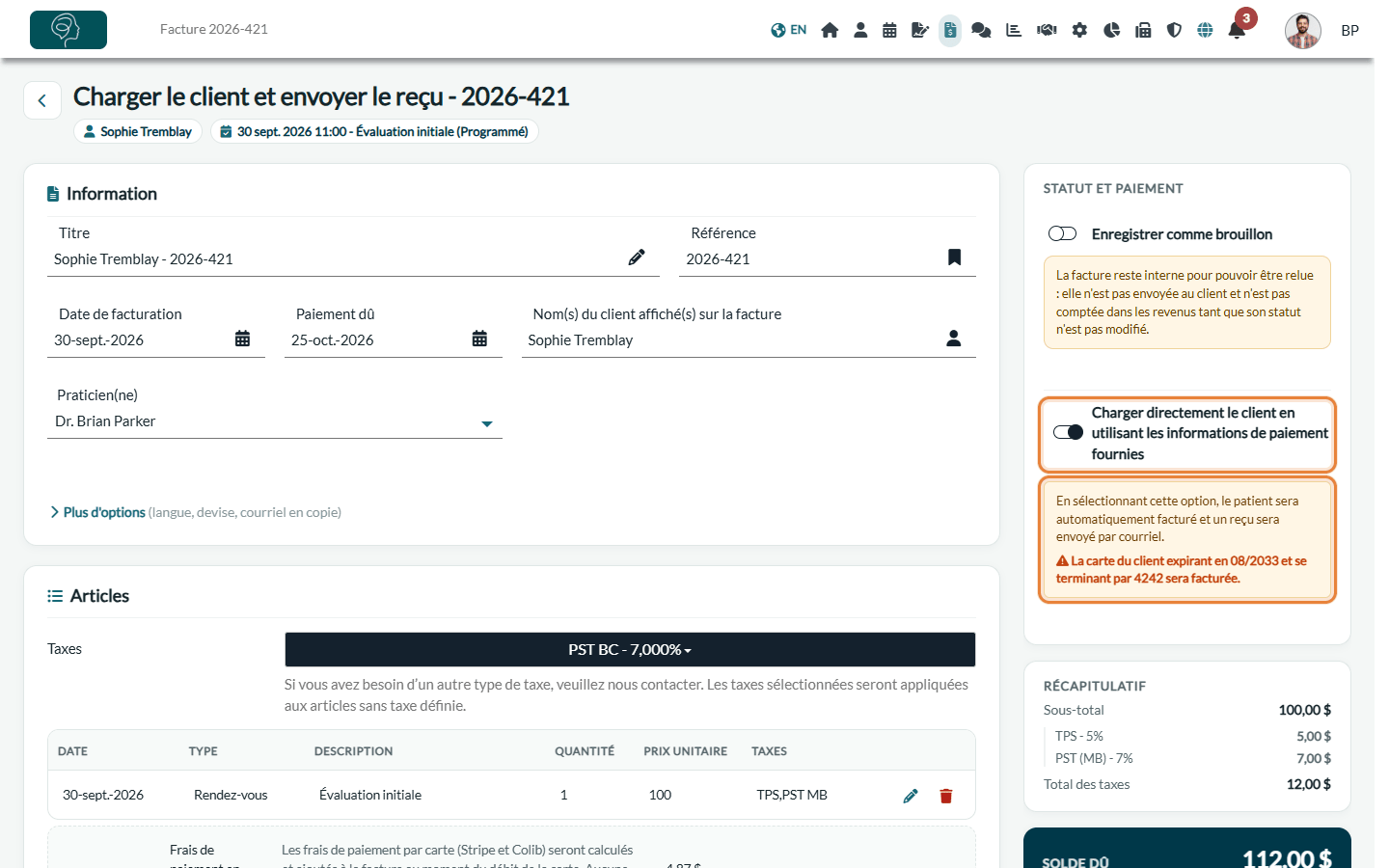This screenshot has height=868, width=1389.
Task: Click the bookmark icon beside Référence
Action: pos(954,258)
